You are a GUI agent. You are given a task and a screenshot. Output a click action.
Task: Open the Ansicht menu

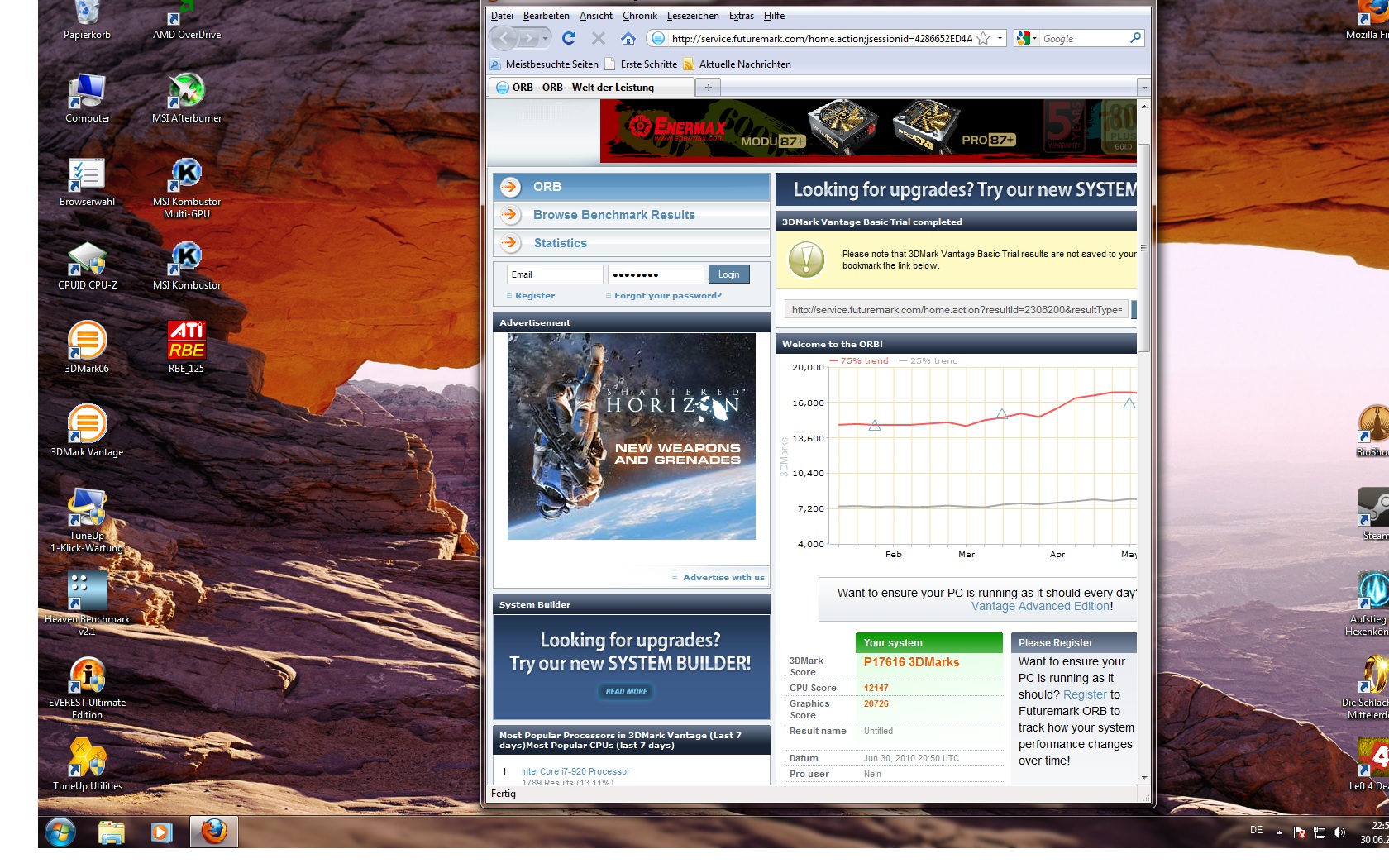click(x=596, y=16)
